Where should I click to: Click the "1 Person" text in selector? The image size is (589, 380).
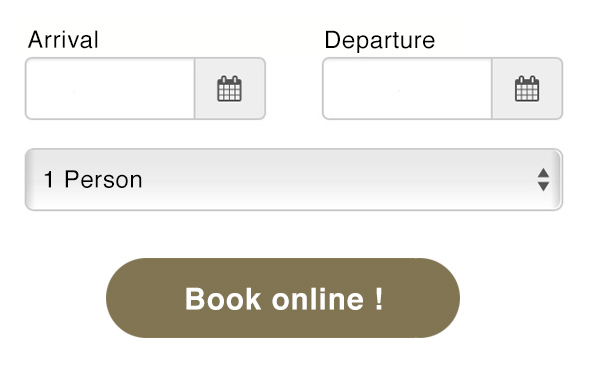coord(93,179)
